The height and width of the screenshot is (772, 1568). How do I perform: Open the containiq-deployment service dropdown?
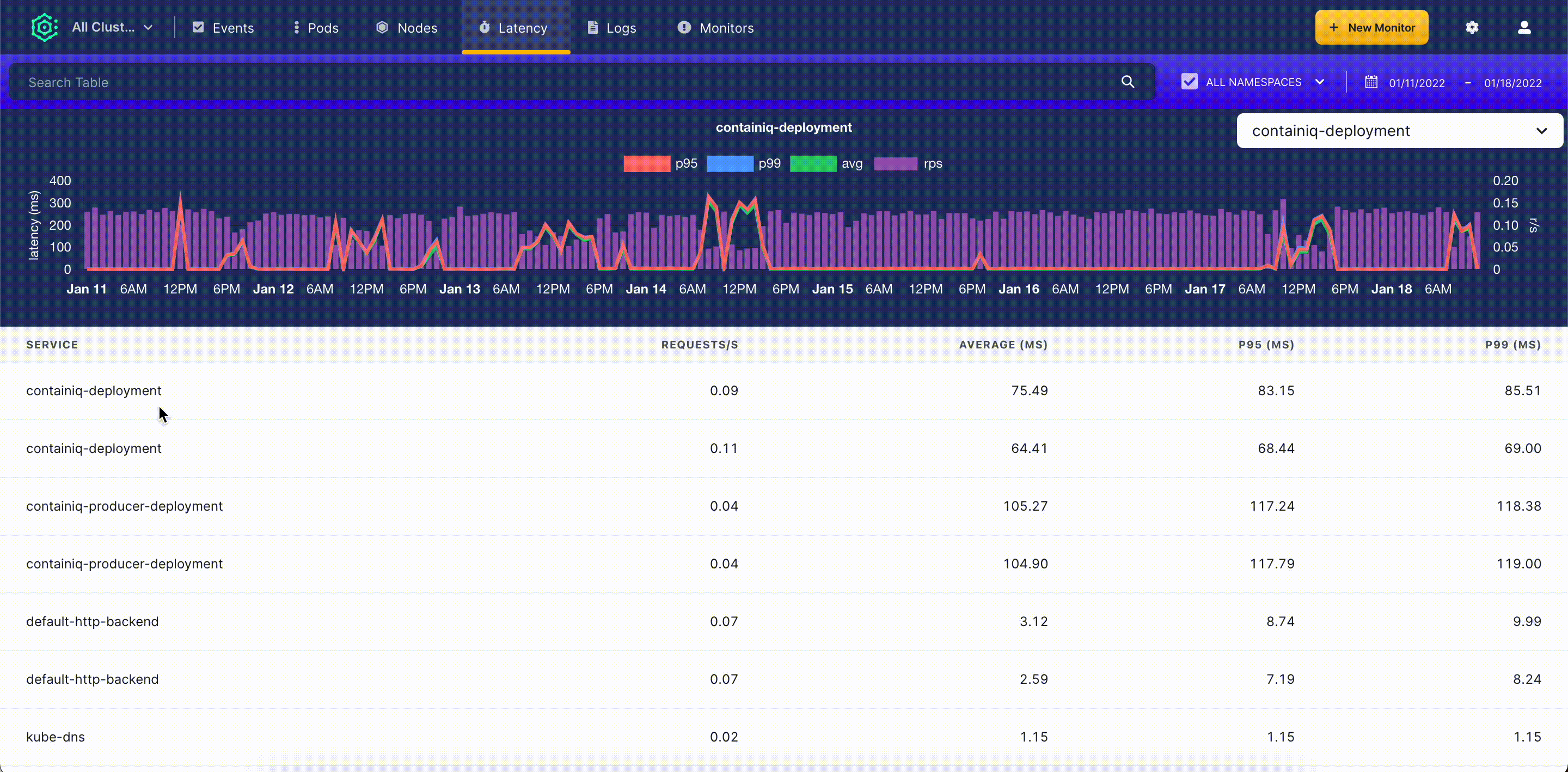(1399, 131)
